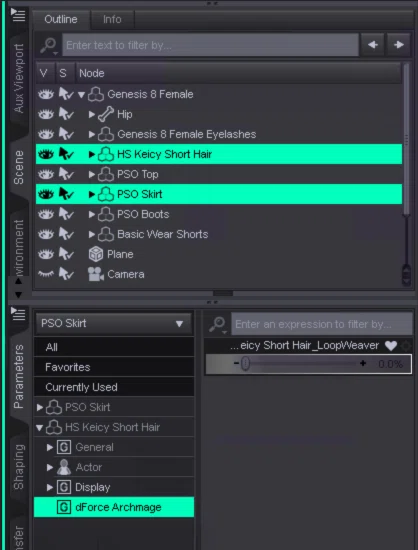Screen dimensions: 418x550
Task: Select the Genesis 8 Female figure icon
Action: [96, 94]
